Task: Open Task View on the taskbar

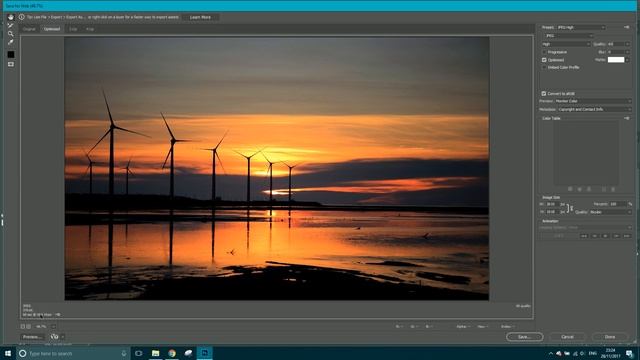Action: pos(139,353)
